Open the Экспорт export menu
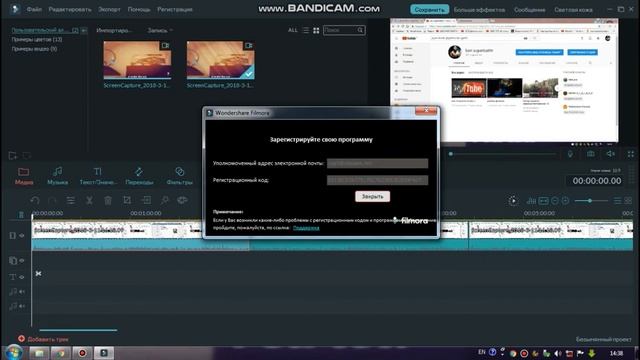 pos(109,9)
